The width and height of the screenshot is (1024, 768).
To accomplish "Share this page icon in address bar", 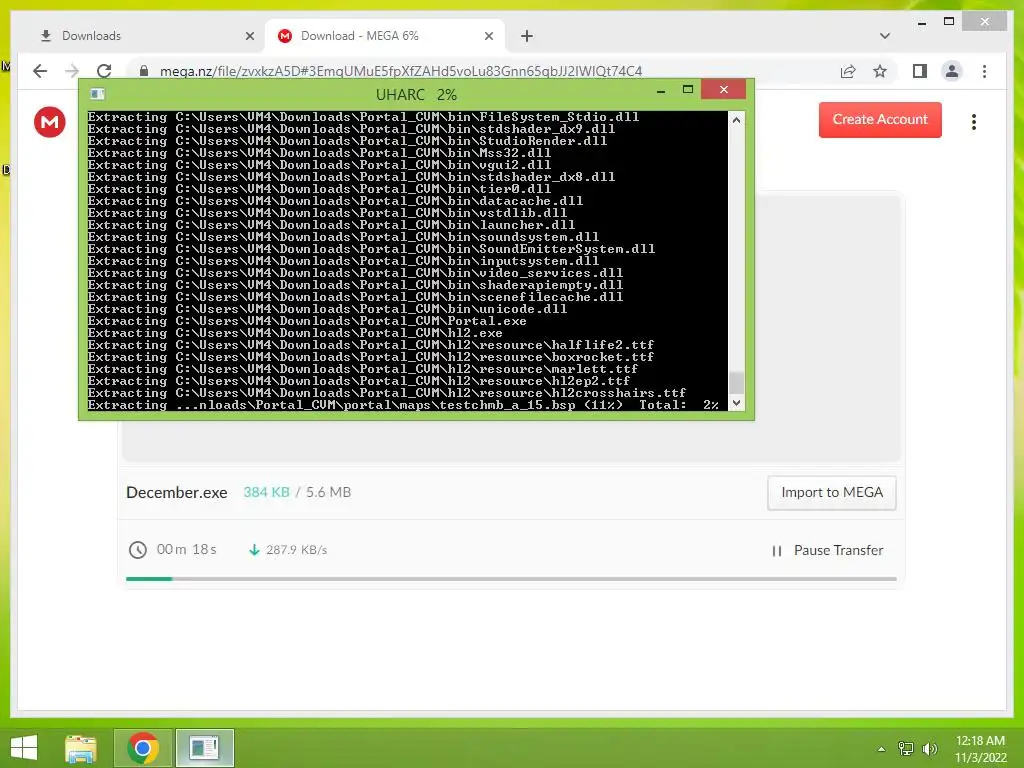I will tap(848, 71).
